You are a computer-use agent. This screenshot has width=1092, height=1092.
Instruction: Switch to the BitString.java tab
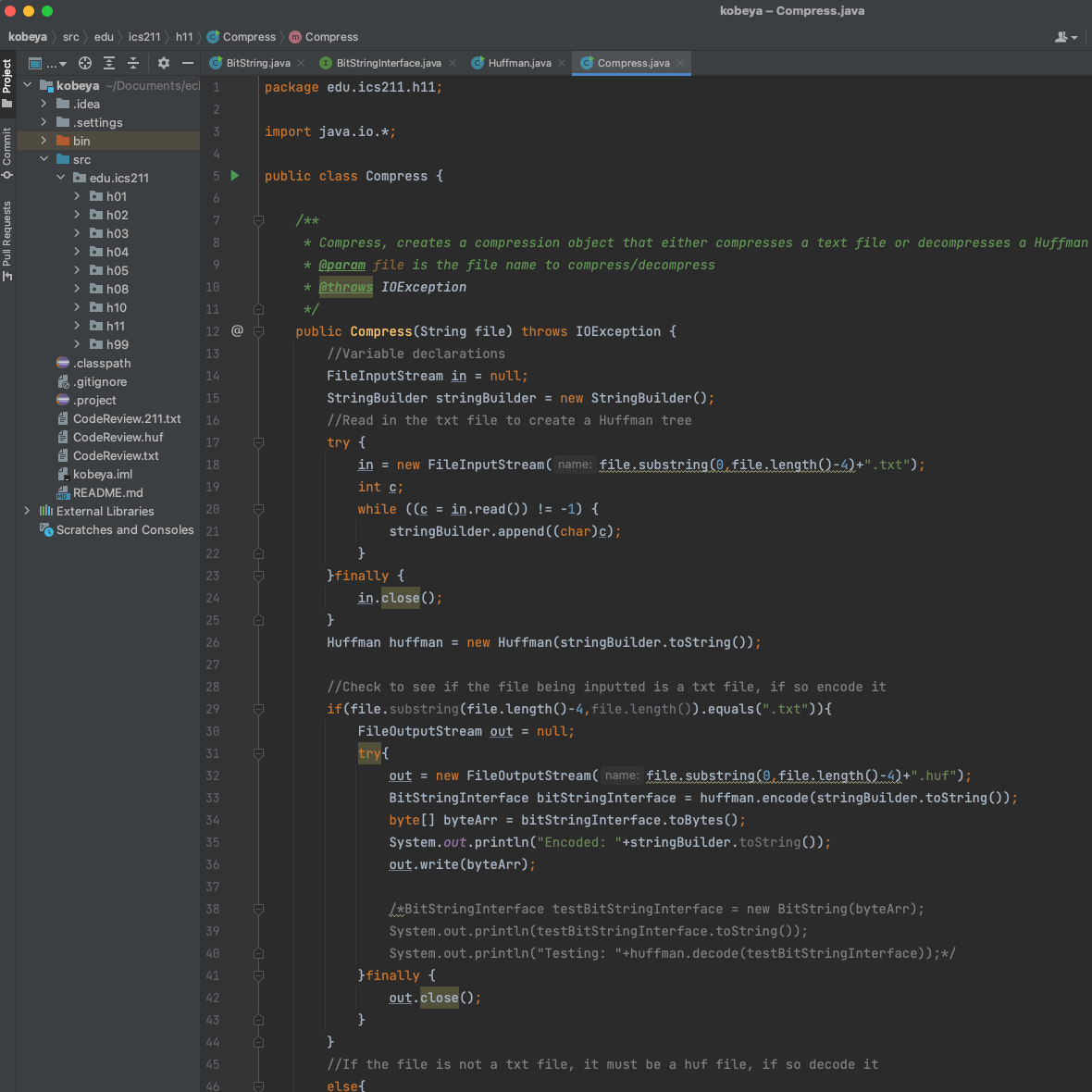click(x=257, y=63)
